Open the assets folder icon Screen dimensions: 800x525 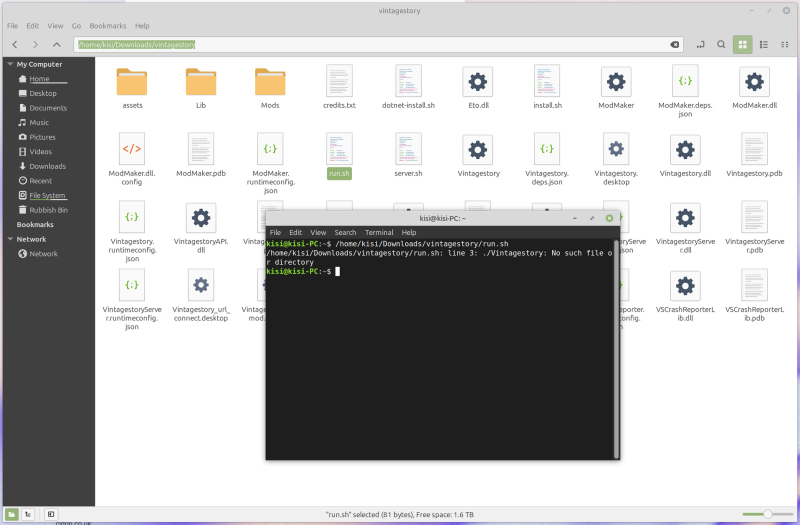click(x=132, y=82)
